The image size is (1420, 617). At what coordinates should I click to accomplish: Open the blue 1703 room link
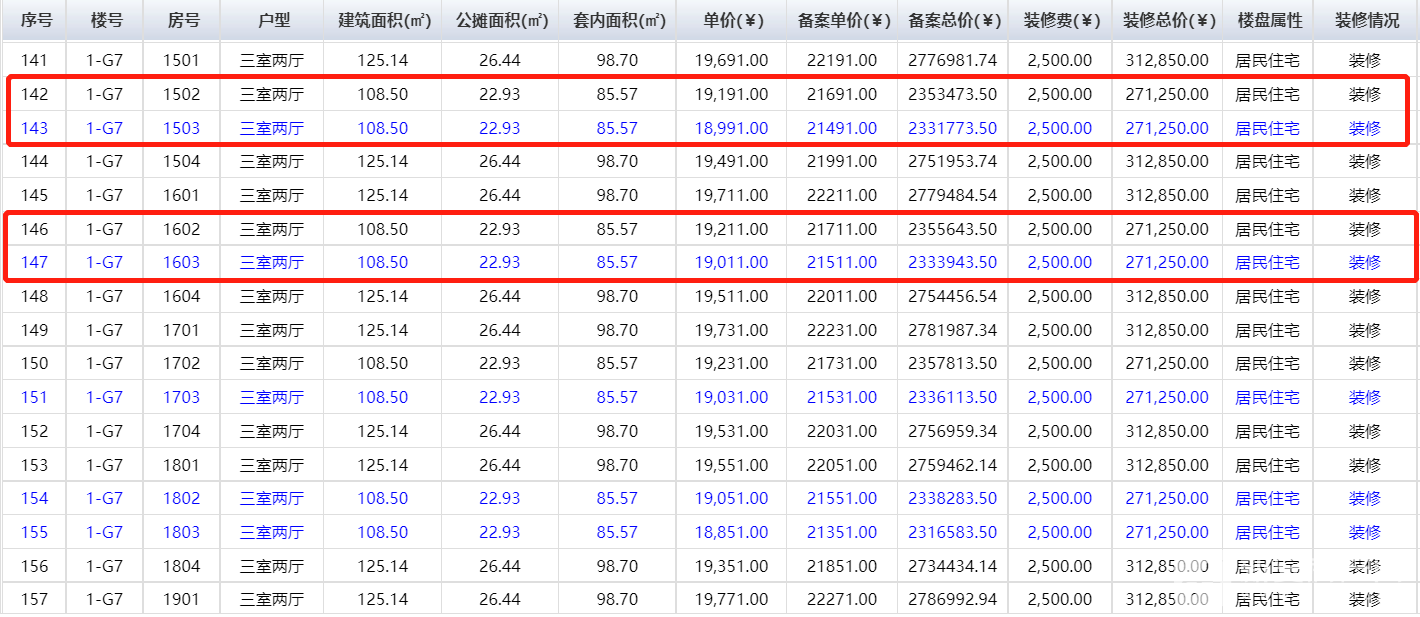tap(182, 397)
